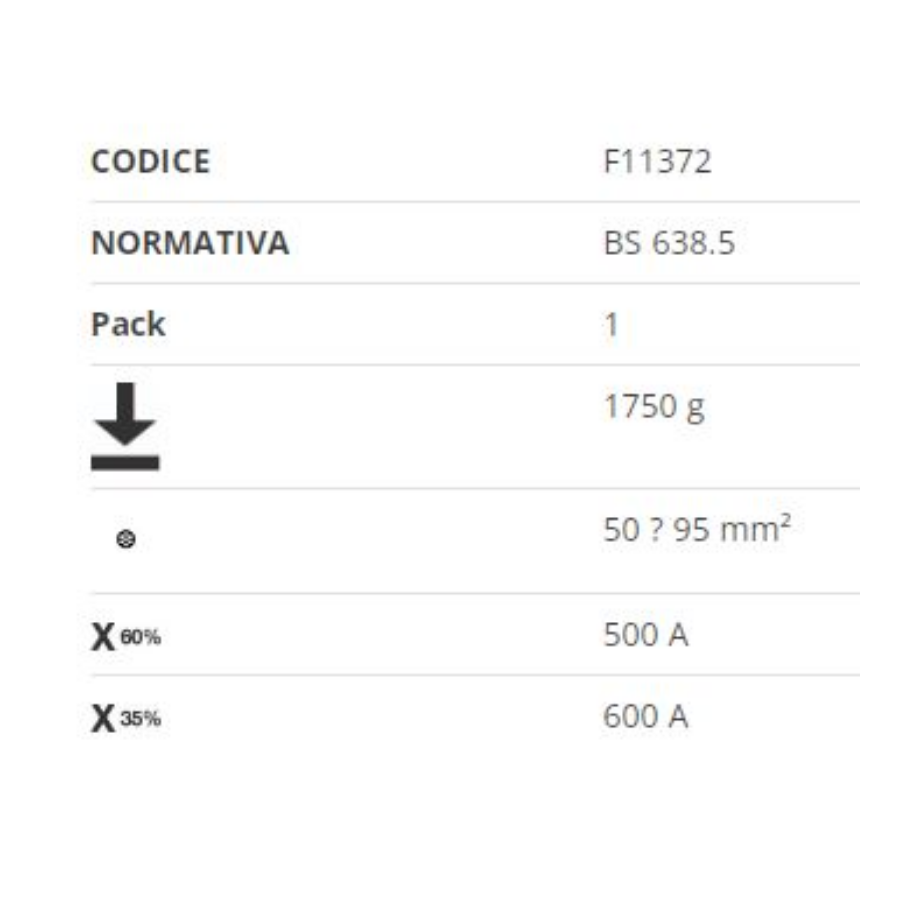
Task: Click the 1750 g weight value
Action: click(x=654, y=408)
